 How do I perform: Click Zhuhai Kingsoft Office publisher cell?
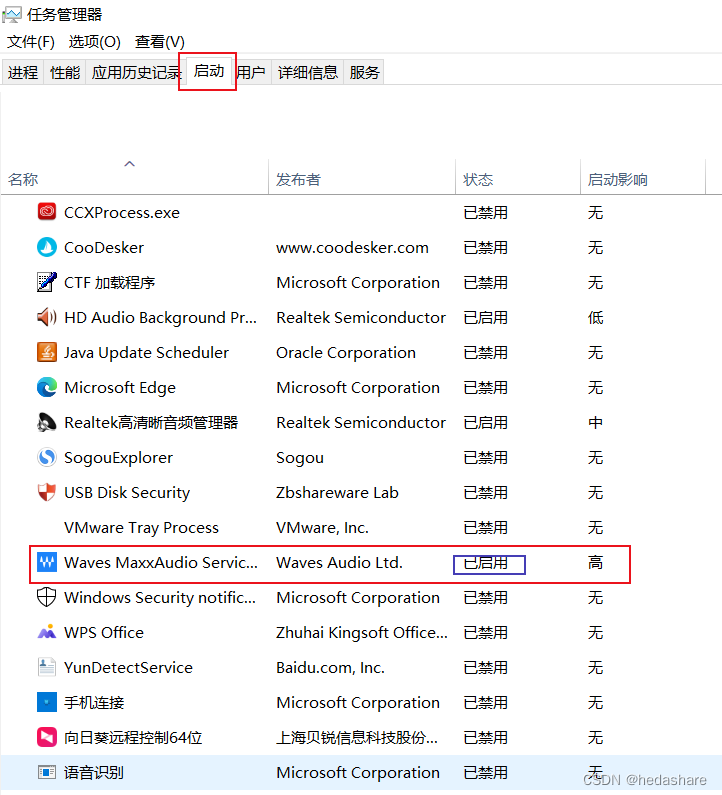click(x=362, y=633)
